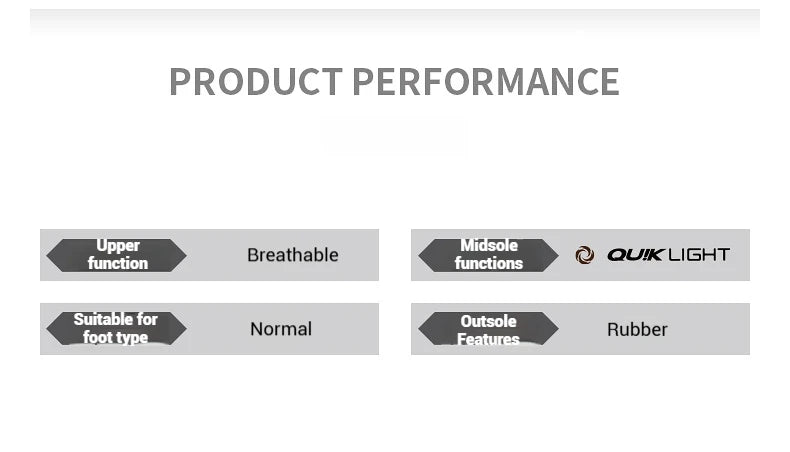Click the Outsole Features gray row panel
This screenshot has width=790, height=452.
580,329
